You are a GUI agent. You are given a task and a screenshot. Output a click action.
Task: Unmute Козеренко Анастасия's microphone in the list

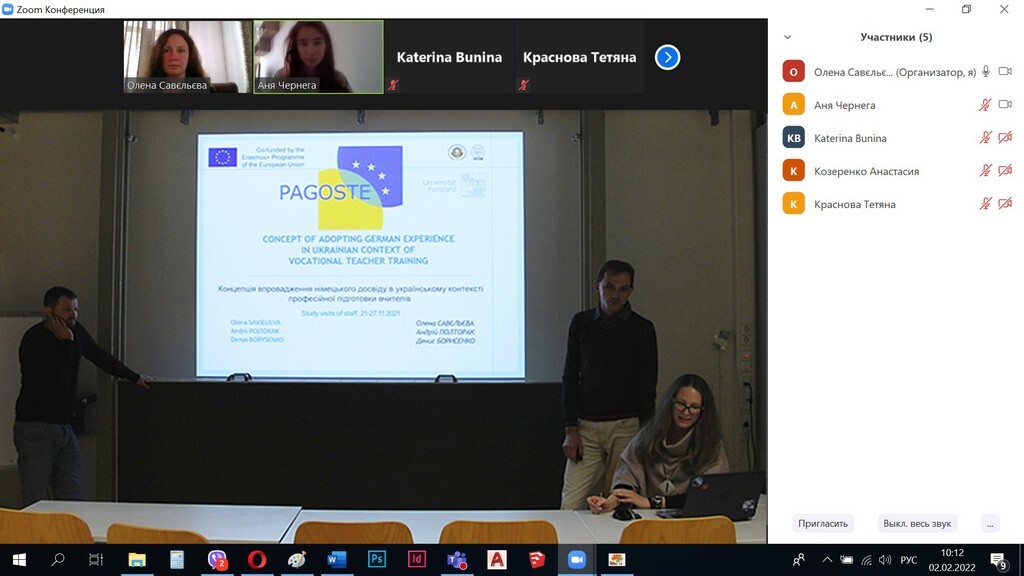[985, 171]
